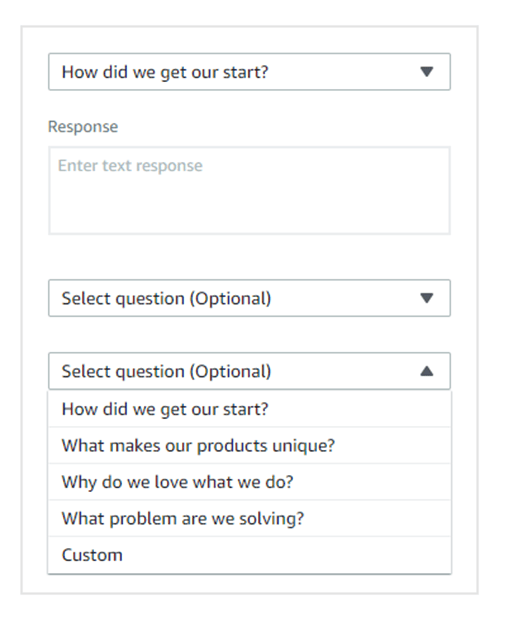The height and width of the screenshot is (625, 513).
Task: Click the empty space between the Response box and middle dropdown
Action: 250,257
